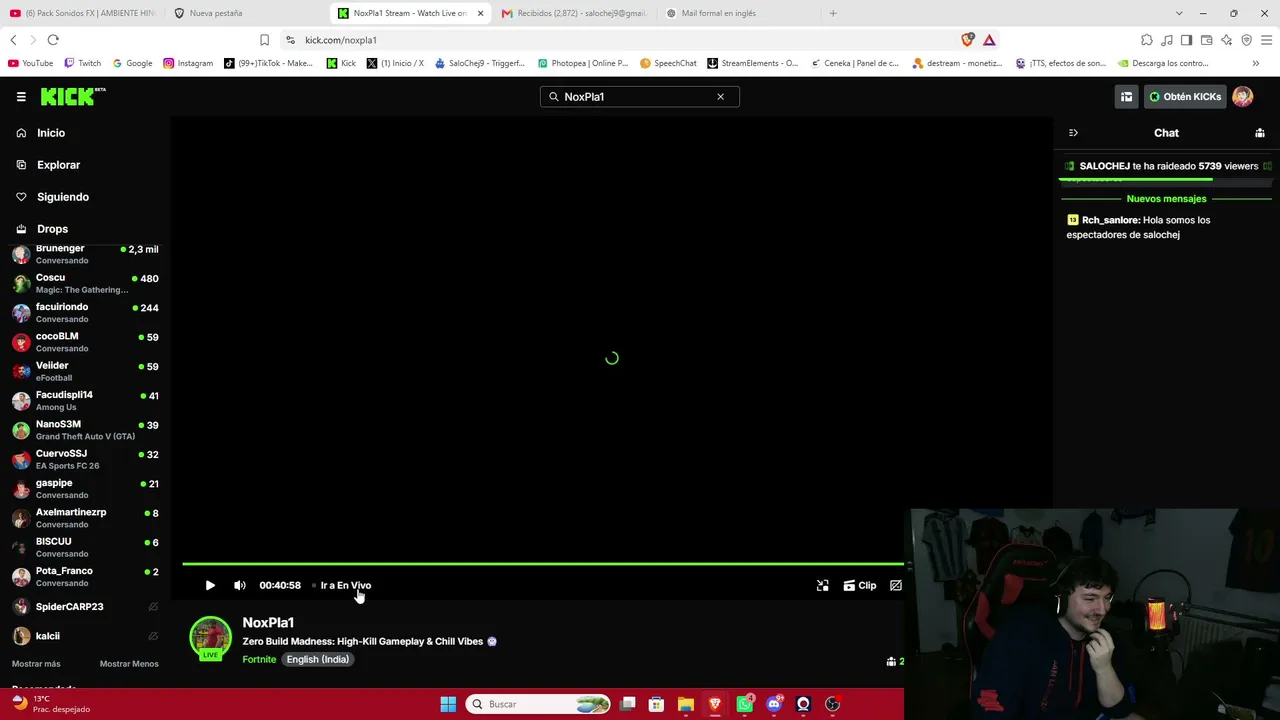Click the Obtén KICKs button
The image size is (1280, 720).
(1185, 97)
